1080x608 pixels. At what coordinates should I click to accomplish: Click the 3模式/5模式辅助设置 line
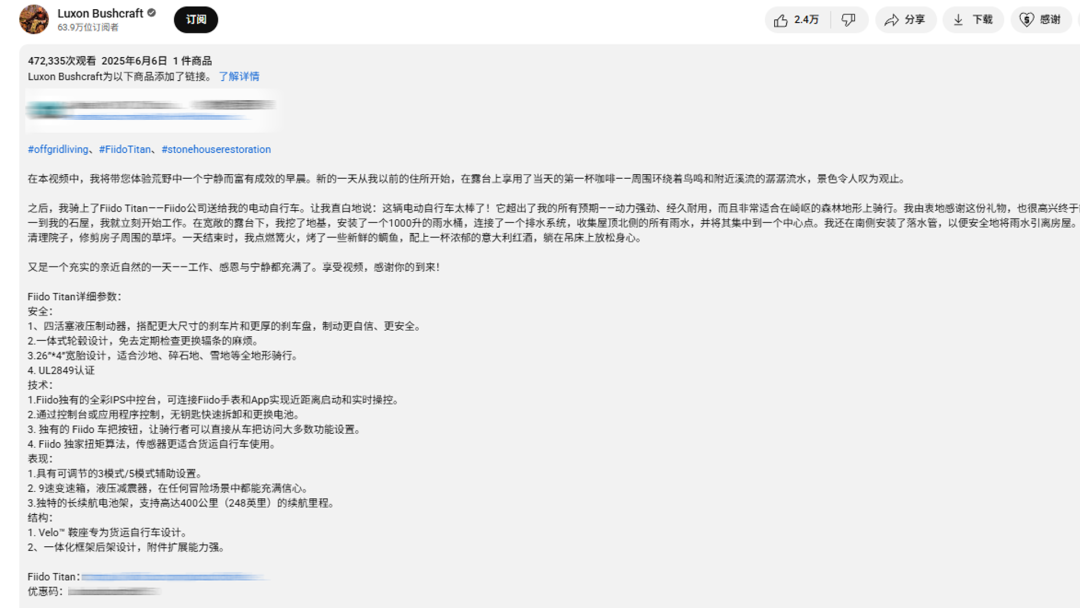116,474
